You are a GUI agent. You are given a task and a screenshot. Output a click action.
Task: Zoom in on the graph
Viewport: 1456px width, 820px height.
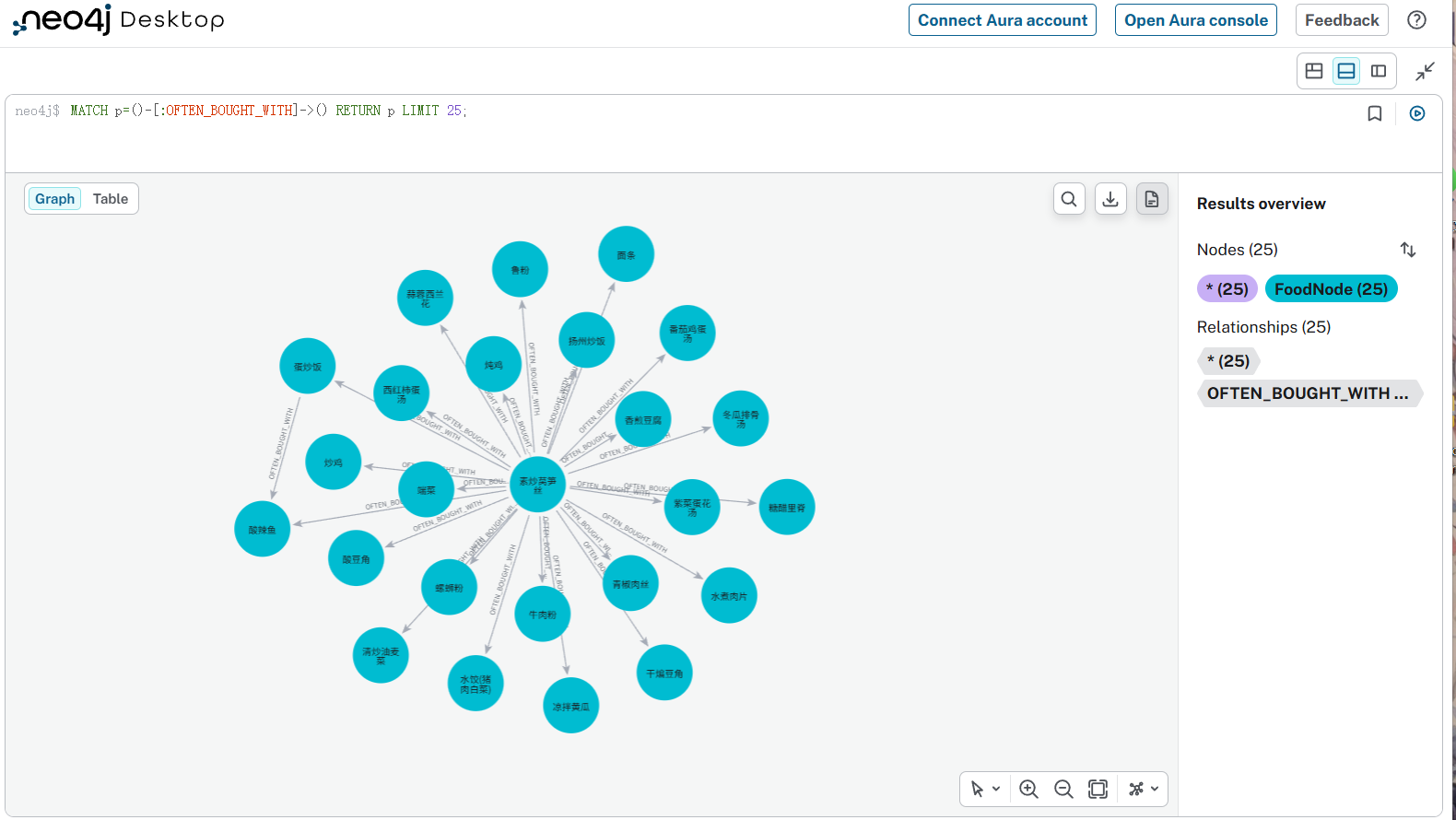tap(1029, 789)
